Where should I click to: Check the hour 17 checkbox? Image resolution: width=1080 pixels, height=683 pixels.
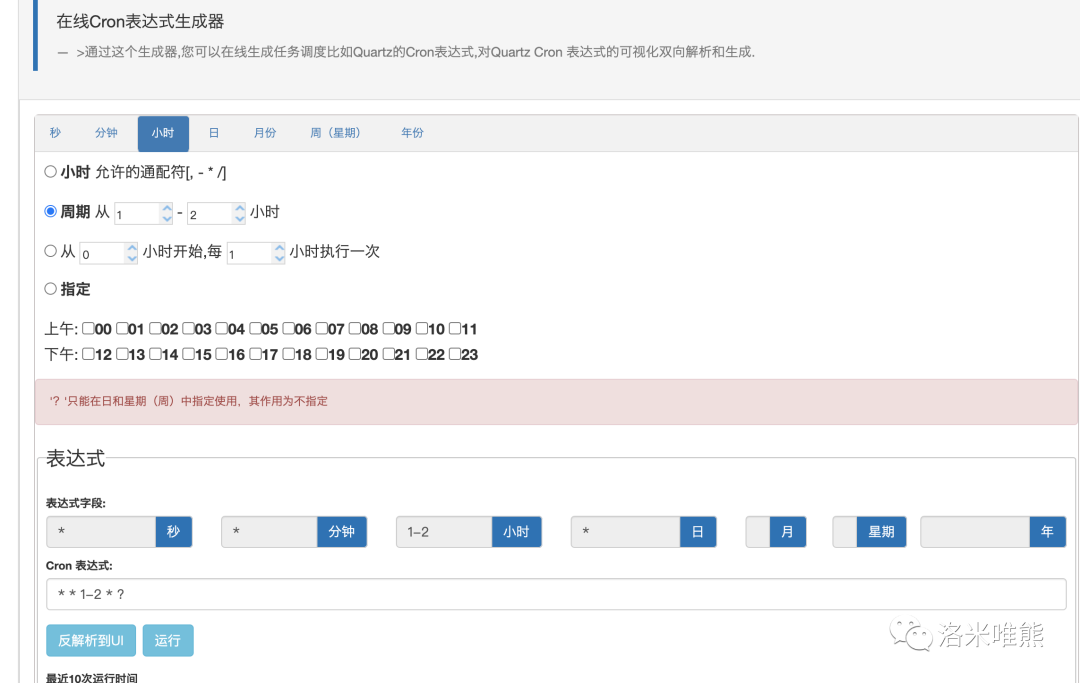[x=255, y=354]
